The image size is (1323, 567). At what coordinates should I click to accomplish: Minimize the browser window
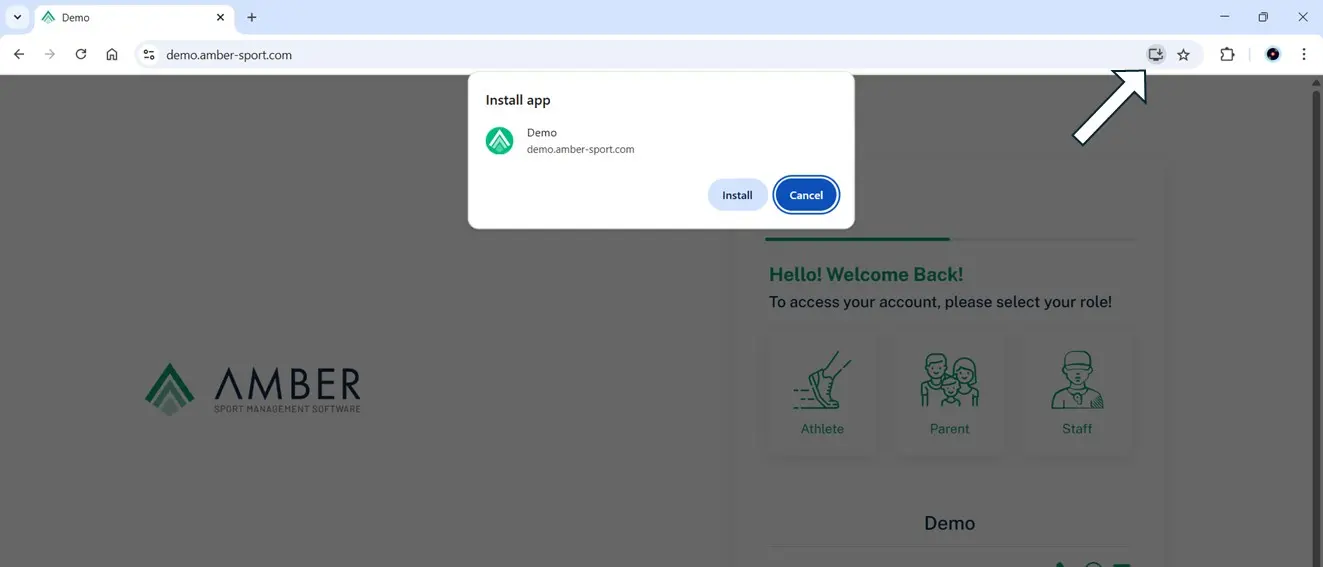(x=1225, y=17)
